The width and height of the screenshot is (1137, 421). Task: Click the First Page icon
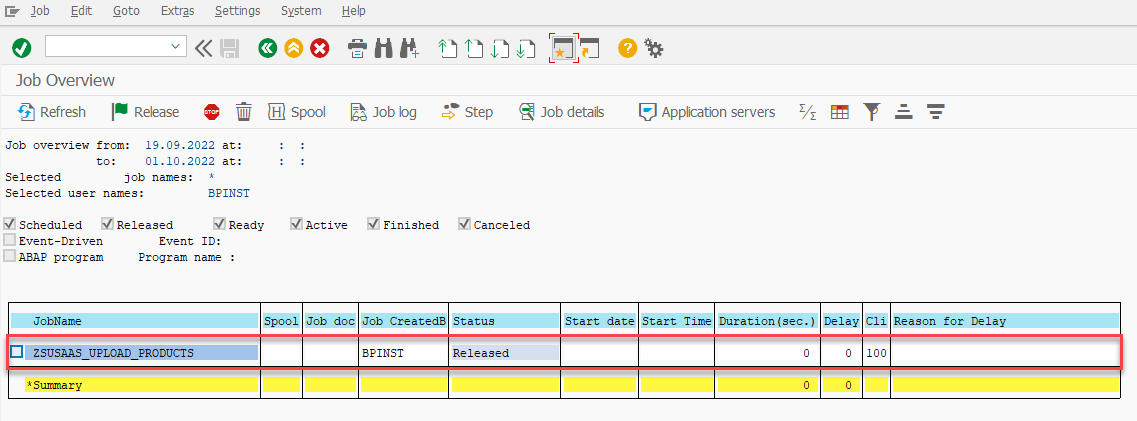(448, 49)
